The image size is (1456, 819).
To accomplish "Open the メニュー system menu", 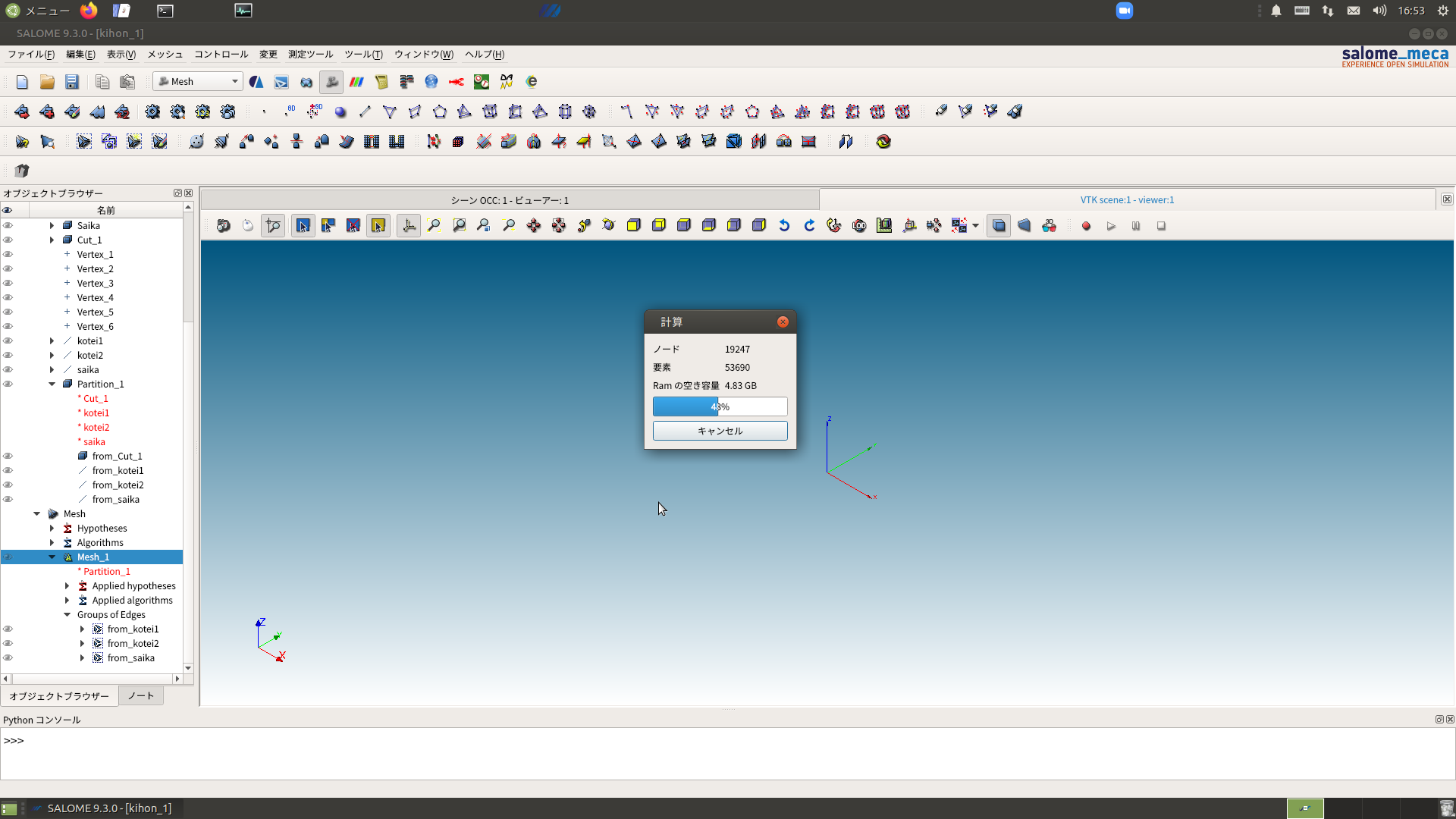I will tap(38, 11).
